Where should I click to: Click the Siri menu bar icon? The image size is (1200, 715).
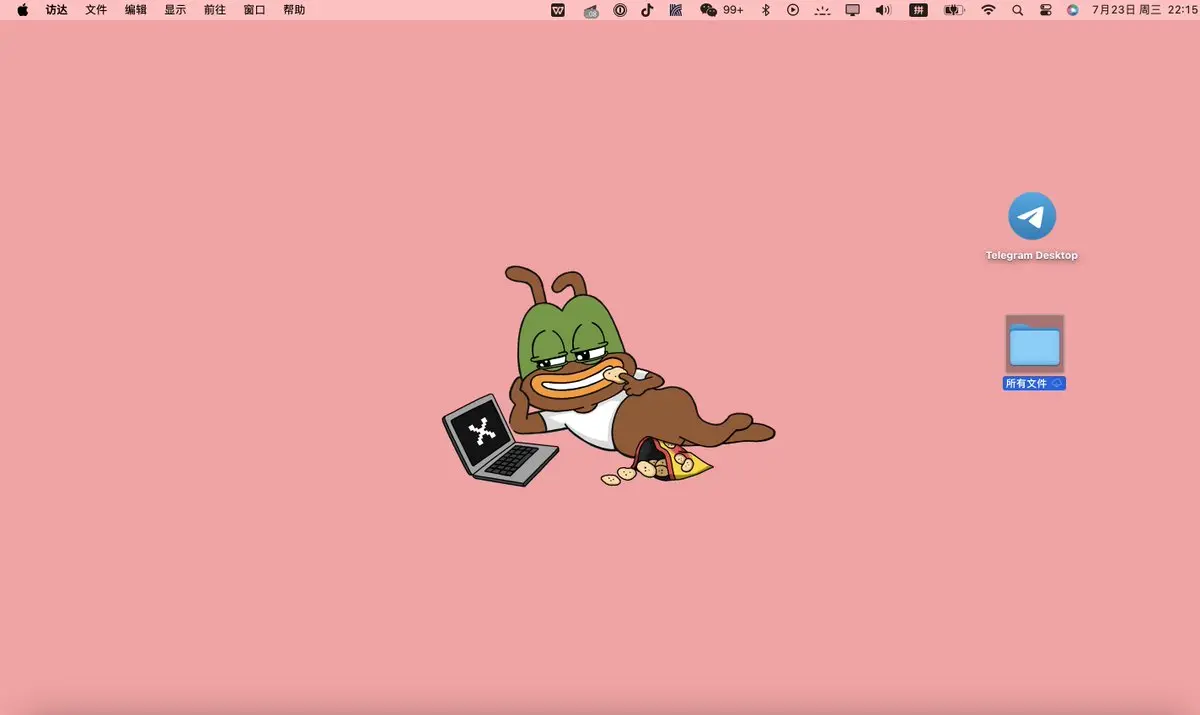1073,10
